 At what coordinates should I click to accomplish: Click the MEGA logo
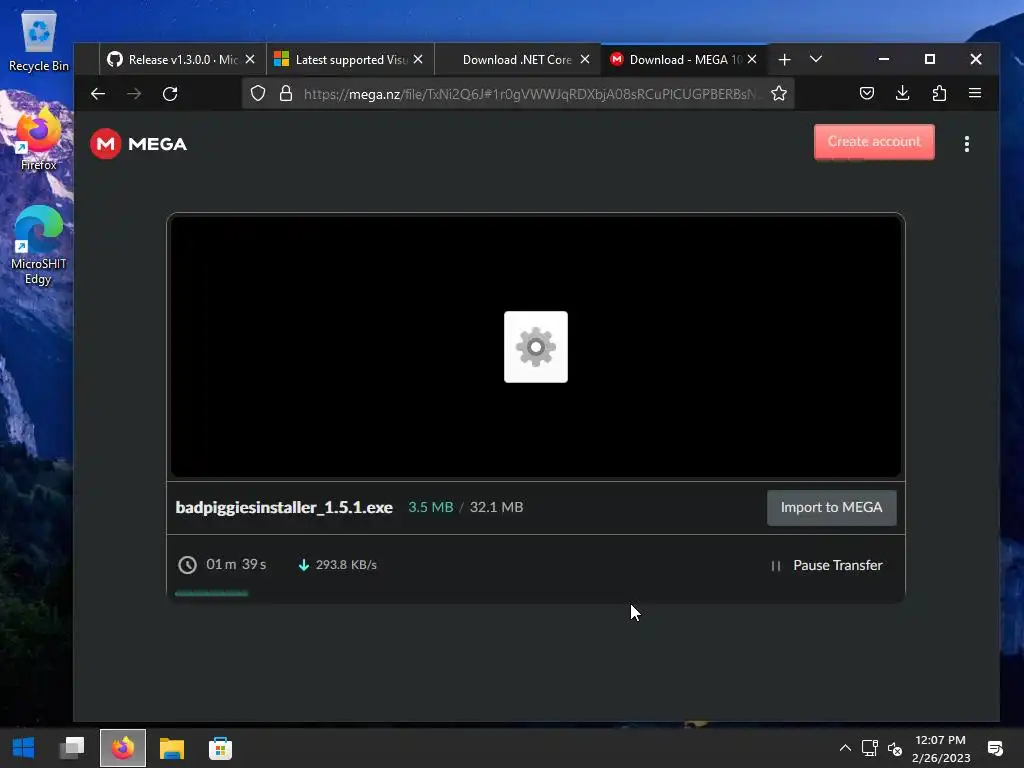tap(138, 144)
